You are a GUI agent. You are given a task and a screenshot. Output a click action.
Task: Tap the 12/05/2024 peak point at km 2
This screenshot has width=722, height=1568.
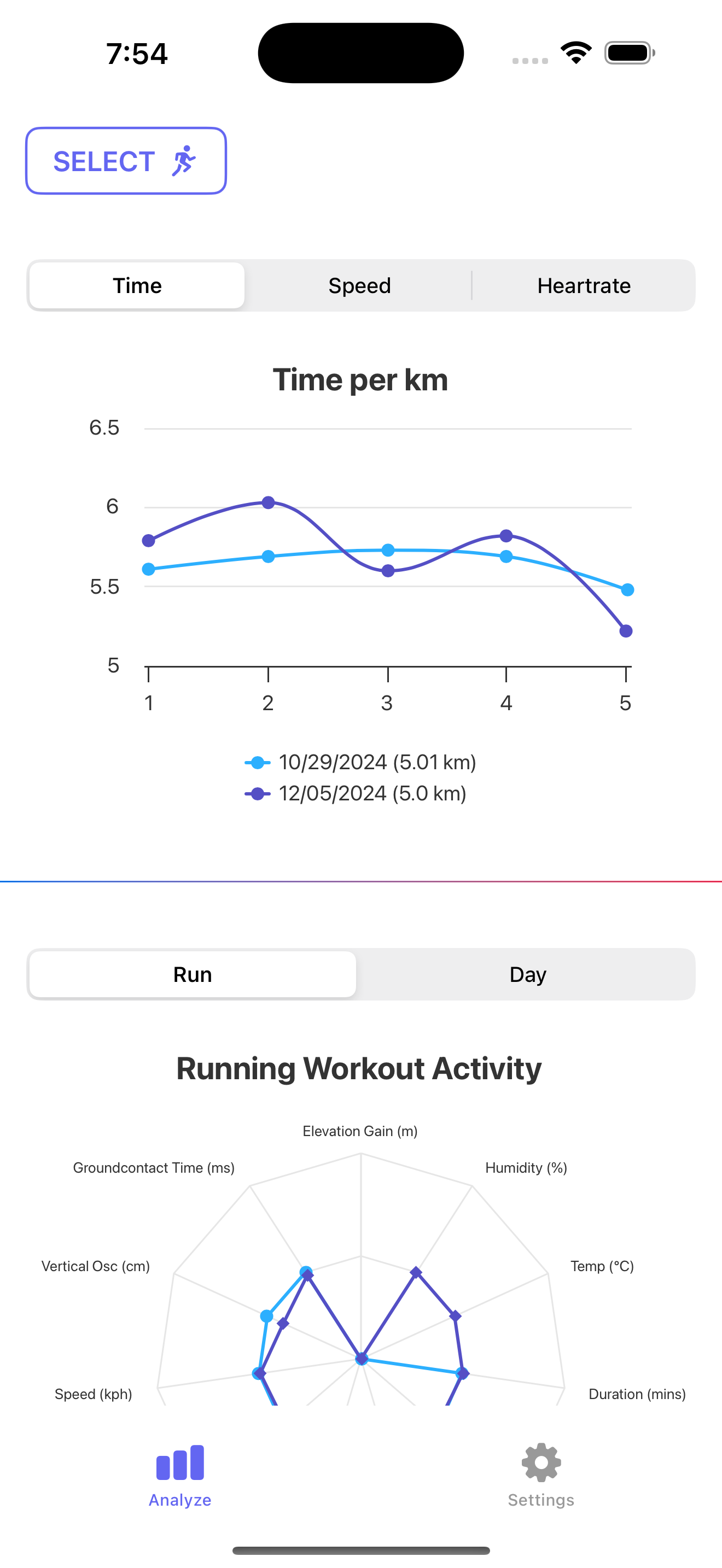coord(269,502)
